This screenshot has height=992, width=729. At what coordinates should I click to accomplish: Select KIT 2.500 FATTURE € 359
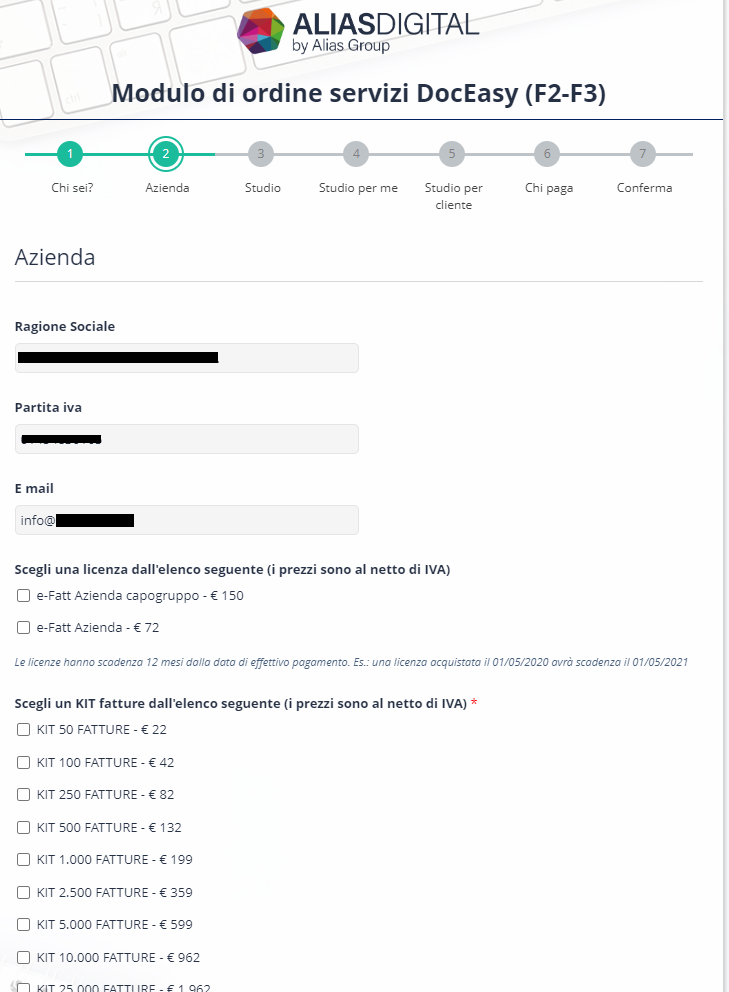click(23, 893)
